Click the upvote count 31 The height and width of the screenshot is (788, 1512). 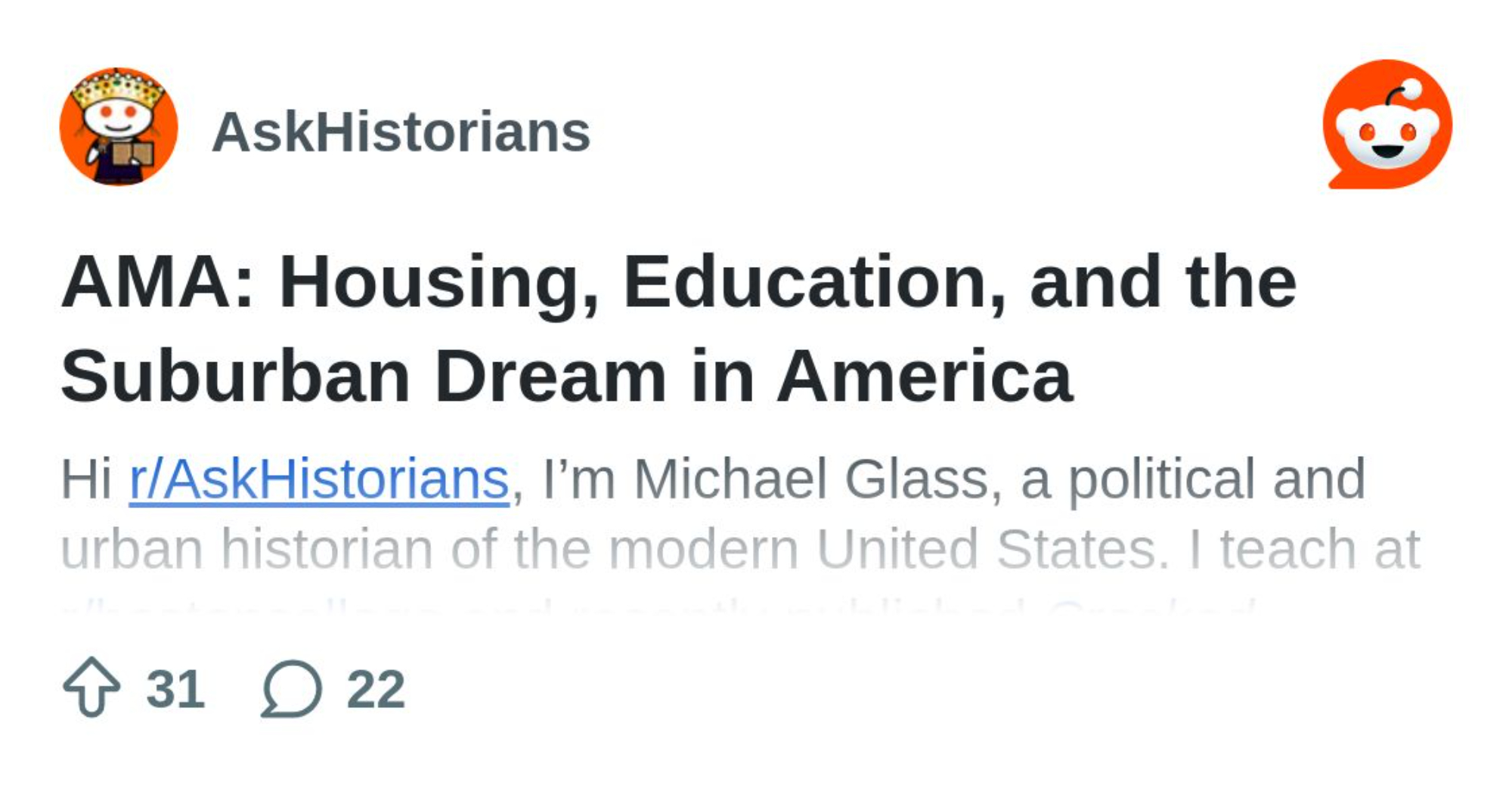pos(175,689)
